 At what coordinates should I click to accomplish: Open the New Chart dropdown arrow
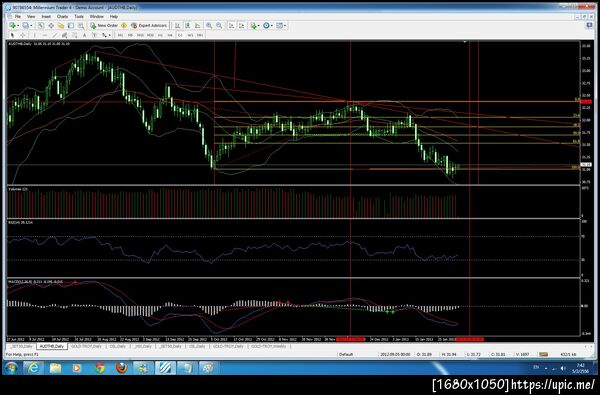click(x=18, y=26)
